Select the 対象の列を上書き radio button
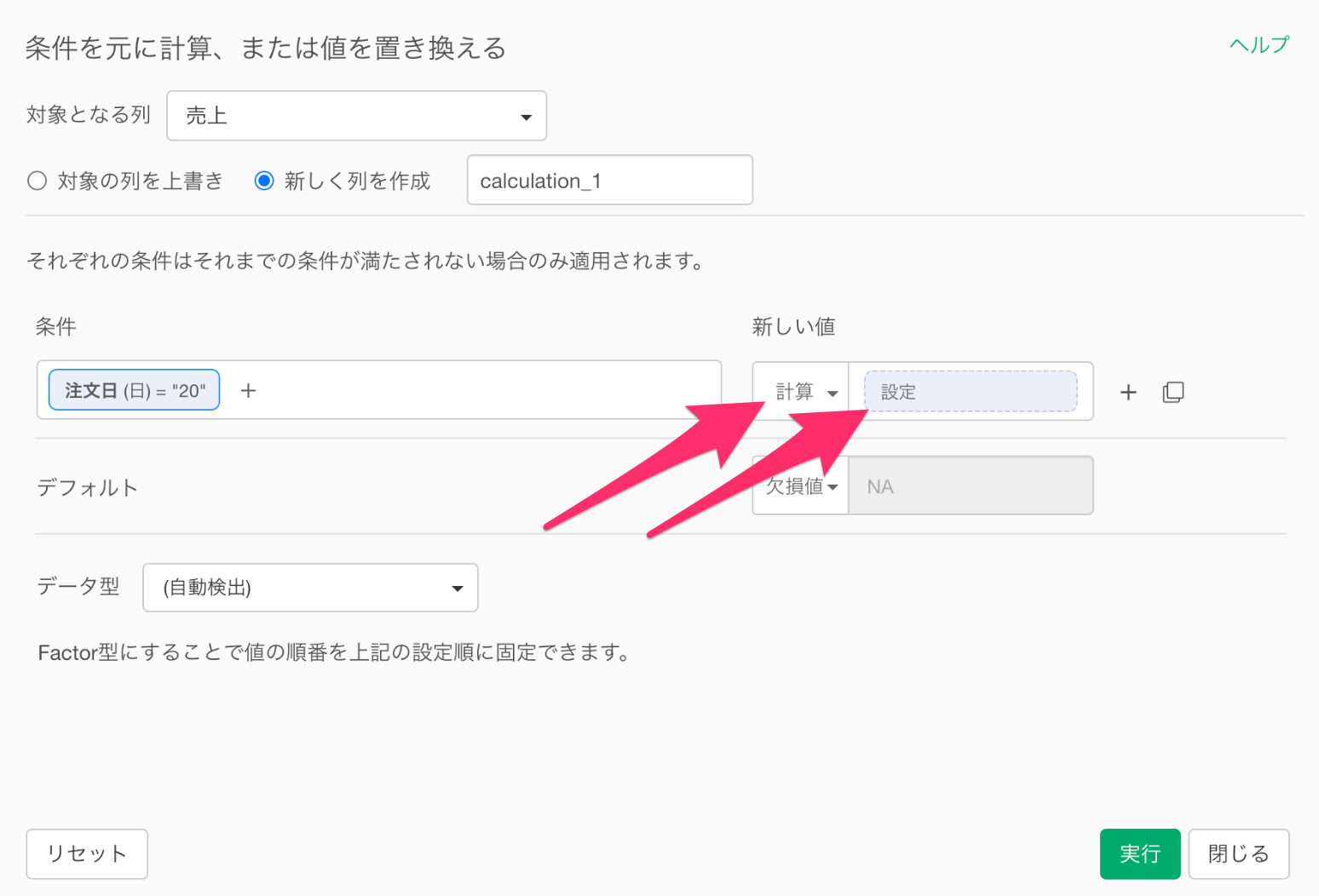 (37, 181)
